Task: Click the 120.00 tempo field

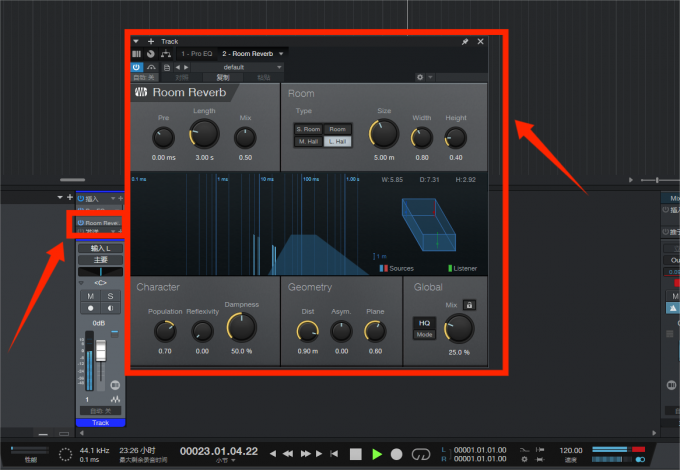Action: pyautogui.click(x=571, y=450)
